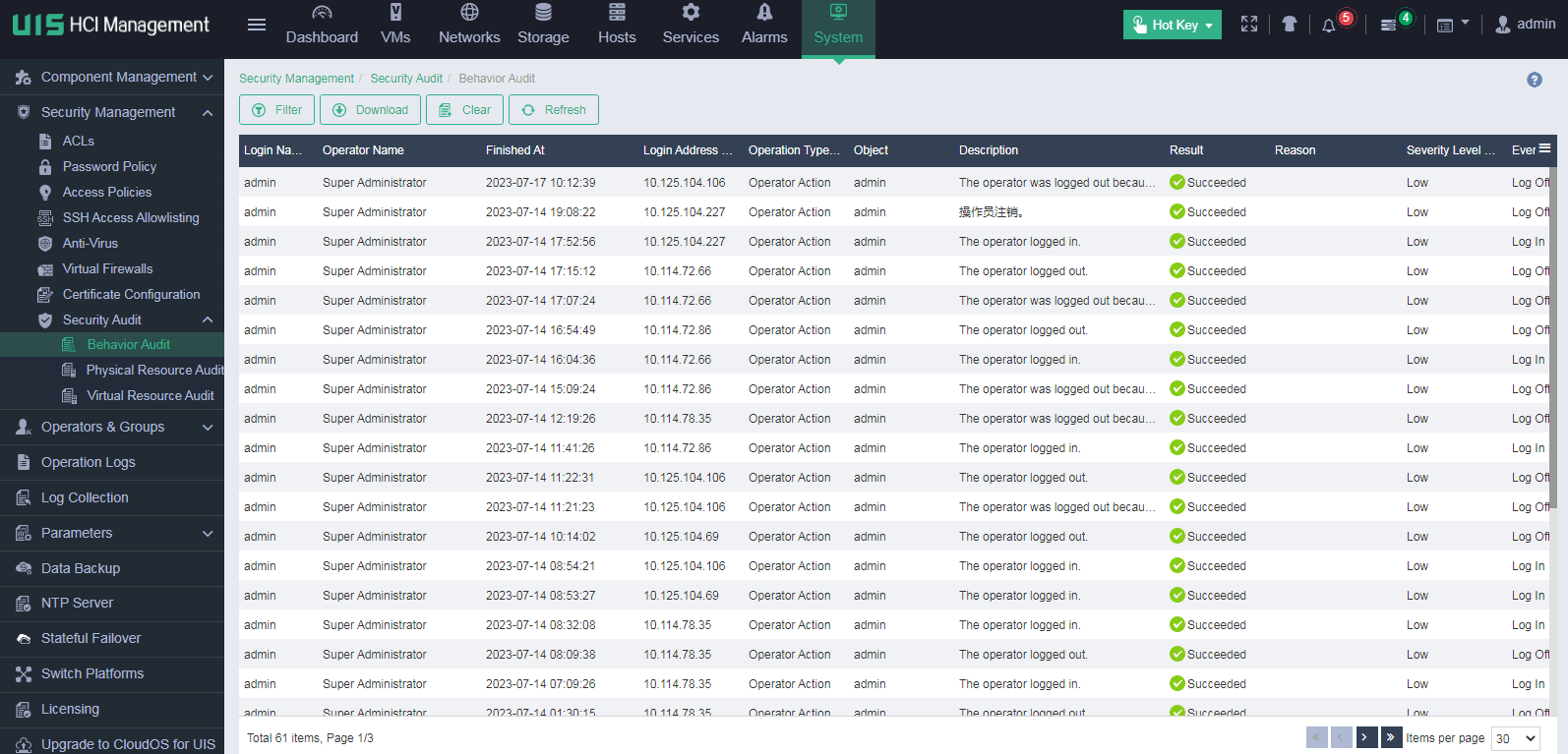Click the Access Policies icon
Viewport: 1568px width, 754px height.
[45, 193]
